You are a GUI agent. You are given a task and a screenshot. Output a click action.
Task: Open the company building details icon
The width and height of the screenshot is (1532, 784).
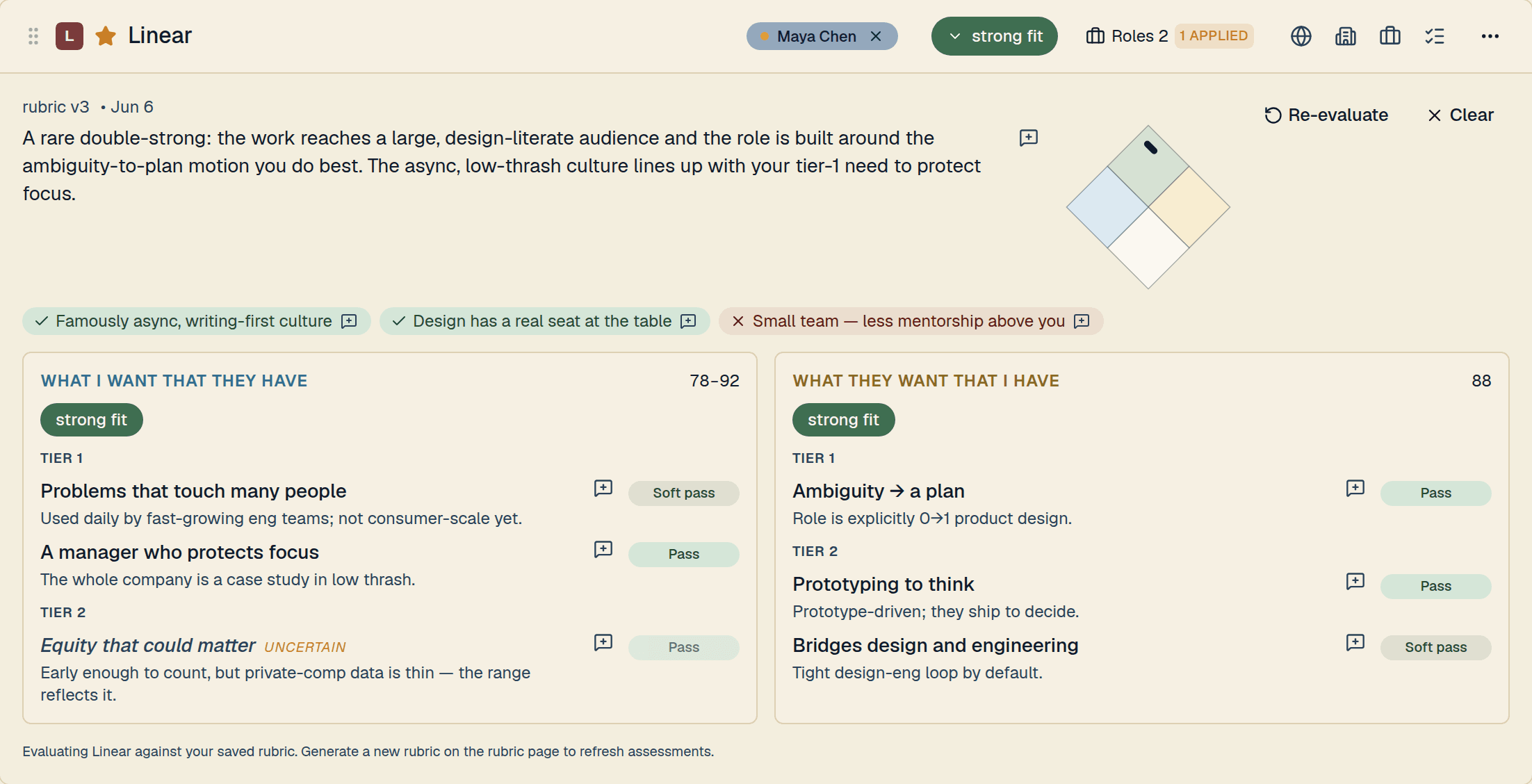[1346, 36]
